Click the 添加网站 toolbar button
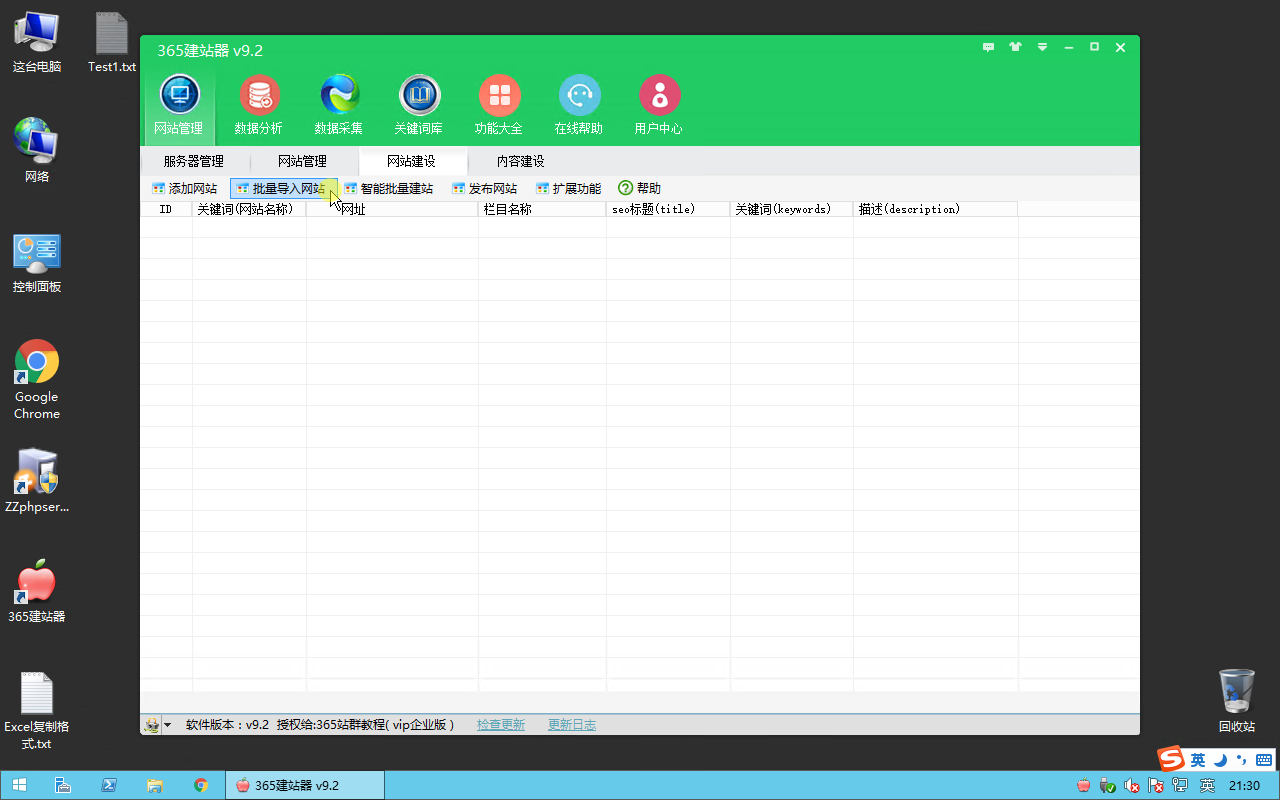 pos(184,188)
